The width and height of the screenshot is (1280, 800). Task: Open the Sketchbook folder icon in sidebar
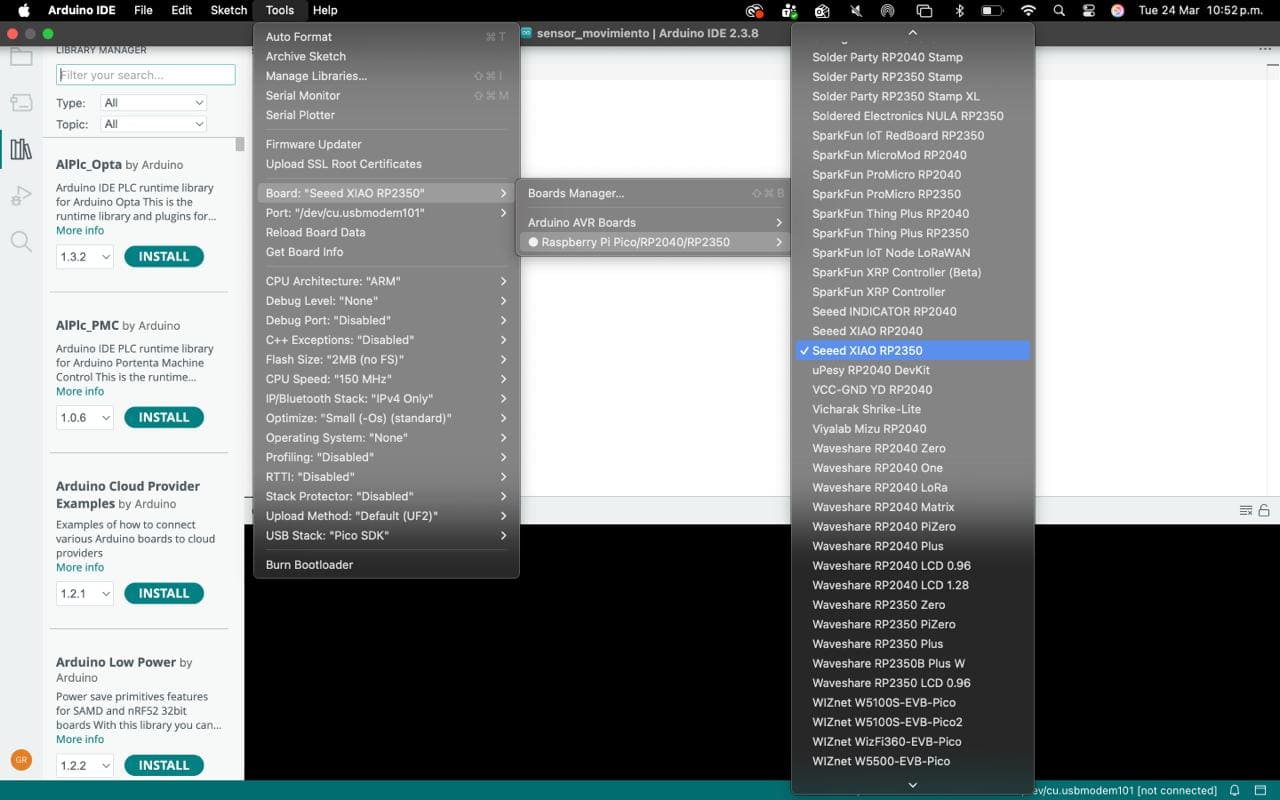[21, 56]
